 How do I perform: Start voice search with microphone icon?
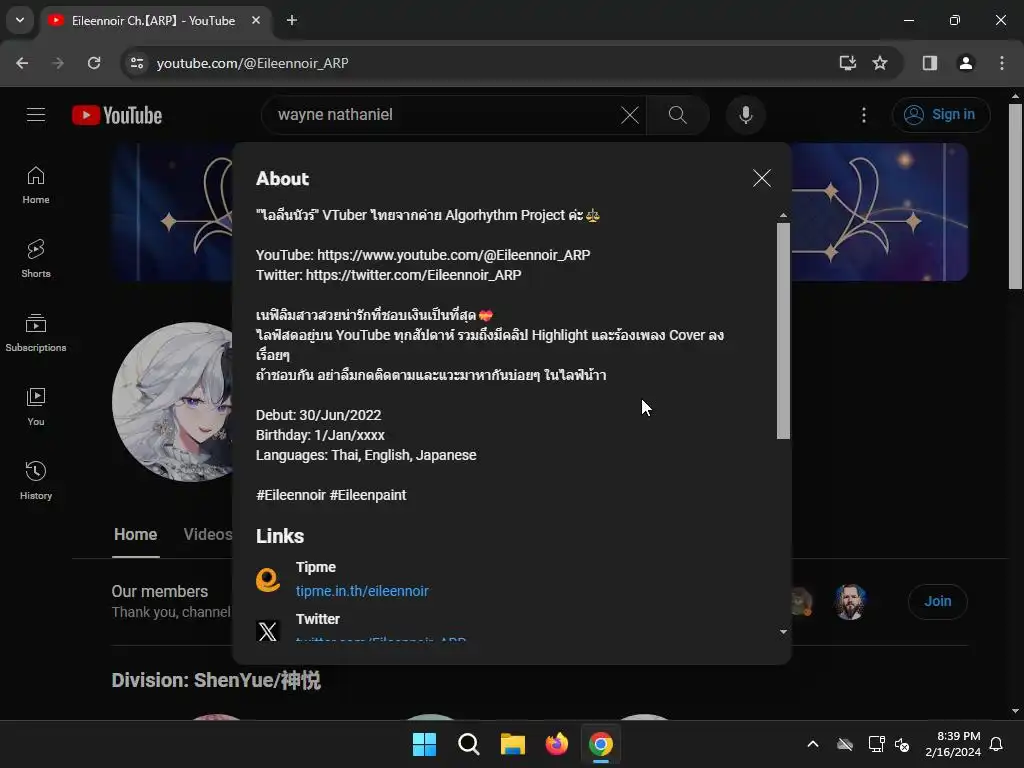[x=745, y=115]
